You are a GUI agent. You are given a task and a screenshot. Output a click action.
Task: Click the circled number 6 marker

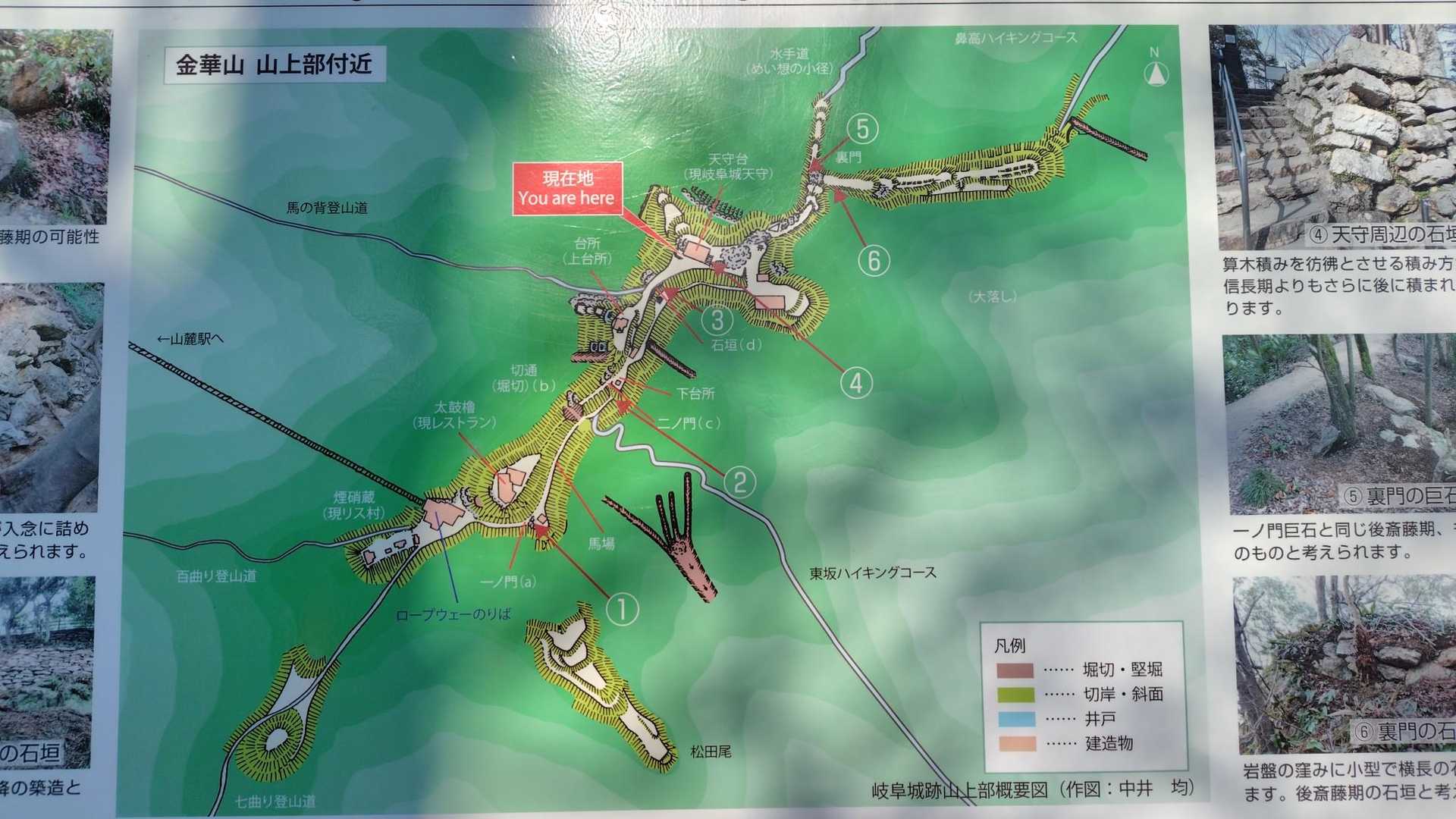tap(874, 261)
